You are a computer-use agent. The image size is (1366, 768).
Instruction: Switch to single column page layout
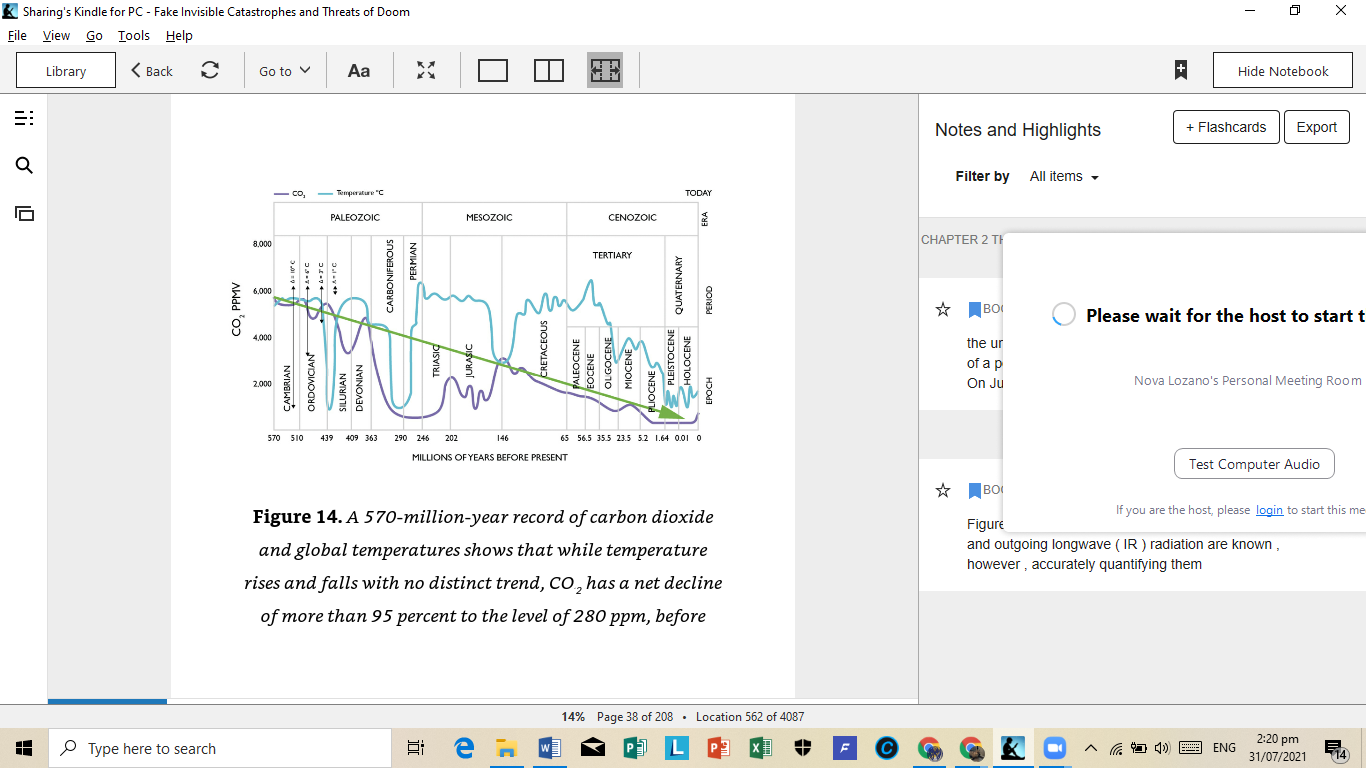pos(493,71)
